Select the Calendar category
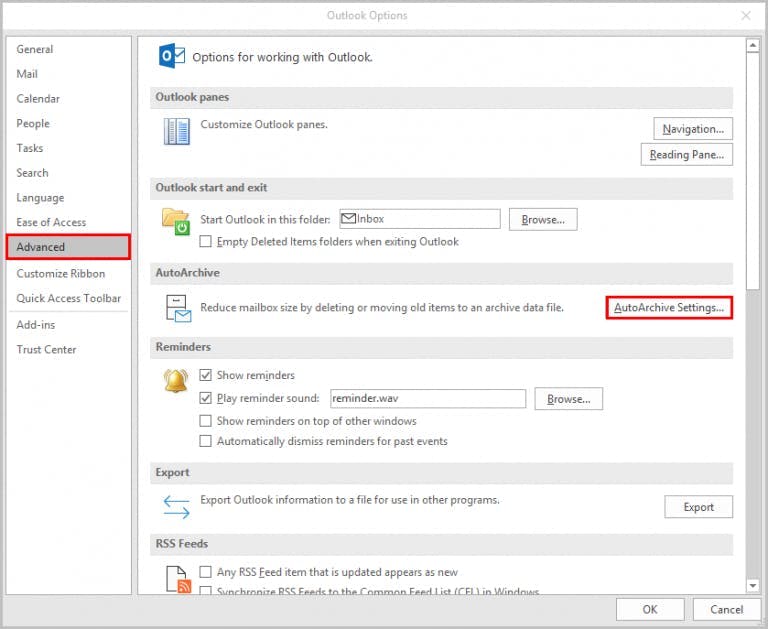Screen dimensions: 768x629 pos(69,99)
